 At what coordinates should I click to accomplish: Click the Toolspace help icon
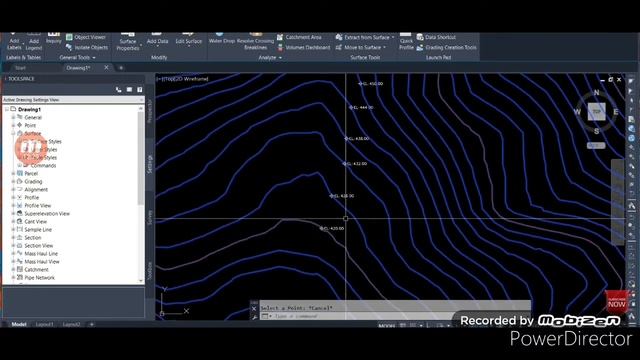(x=140, y=89)
